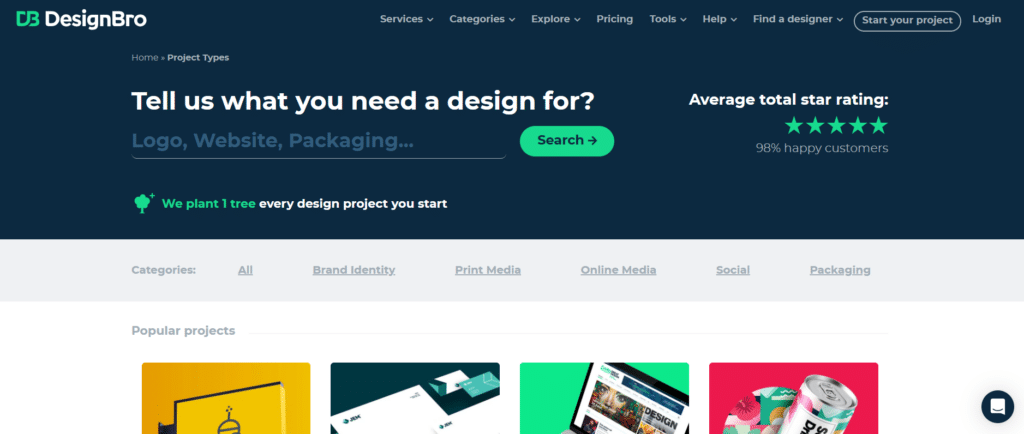Filter by Packaging category
This screenshot has width=1024, height=434.
coord(840,270)
